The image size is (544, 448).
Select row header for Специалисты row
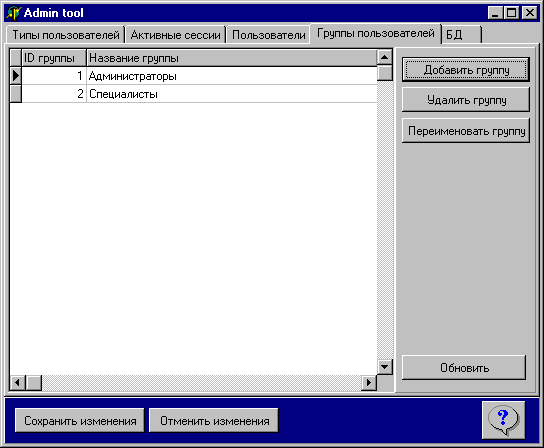tap(16, 94)
